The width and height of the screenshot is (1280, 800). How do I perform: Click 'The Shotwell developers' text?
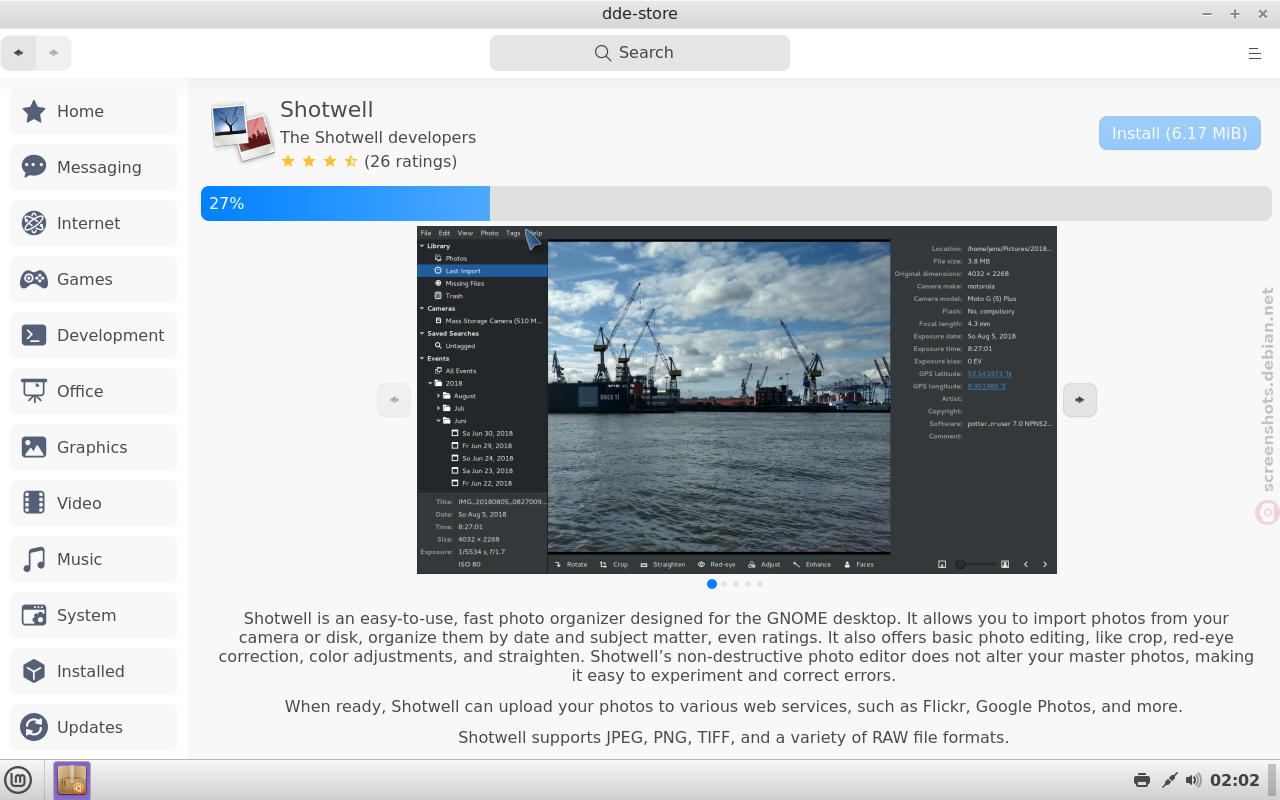pos(378,137)
